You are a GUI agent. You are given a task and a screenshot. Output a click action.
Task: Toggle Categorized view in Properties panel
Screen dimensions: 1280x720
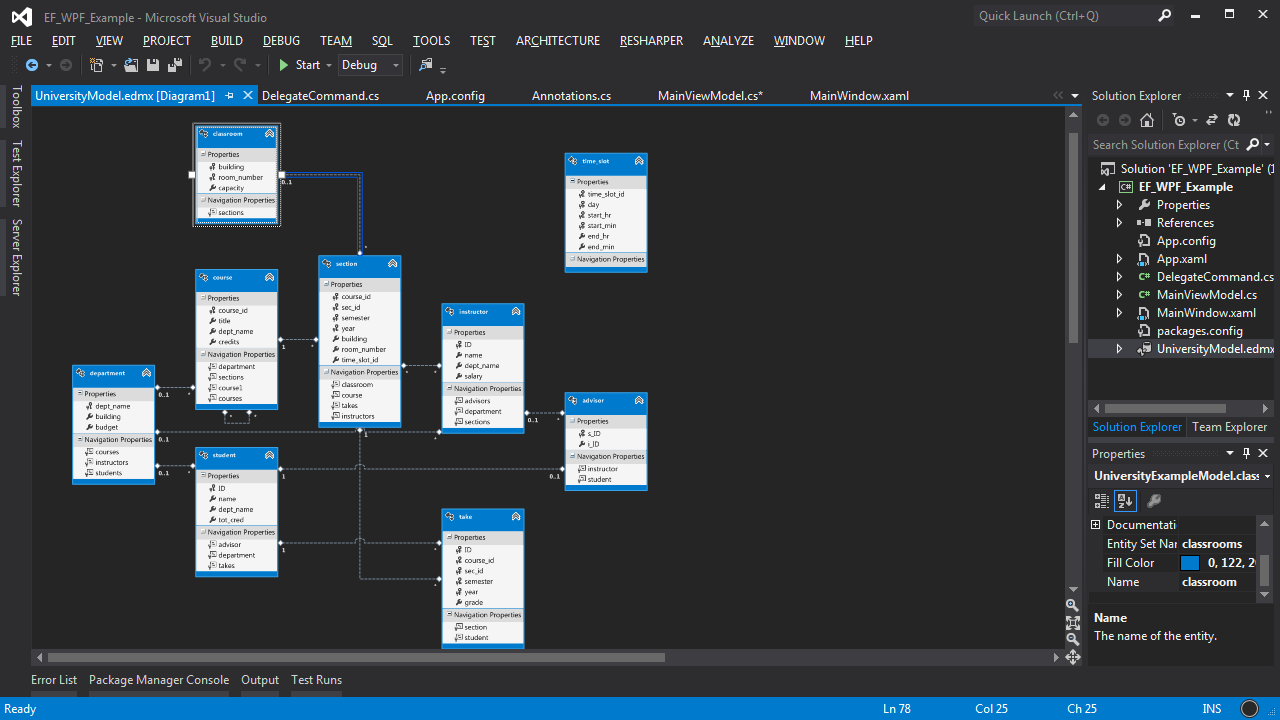pos(1102,501)
